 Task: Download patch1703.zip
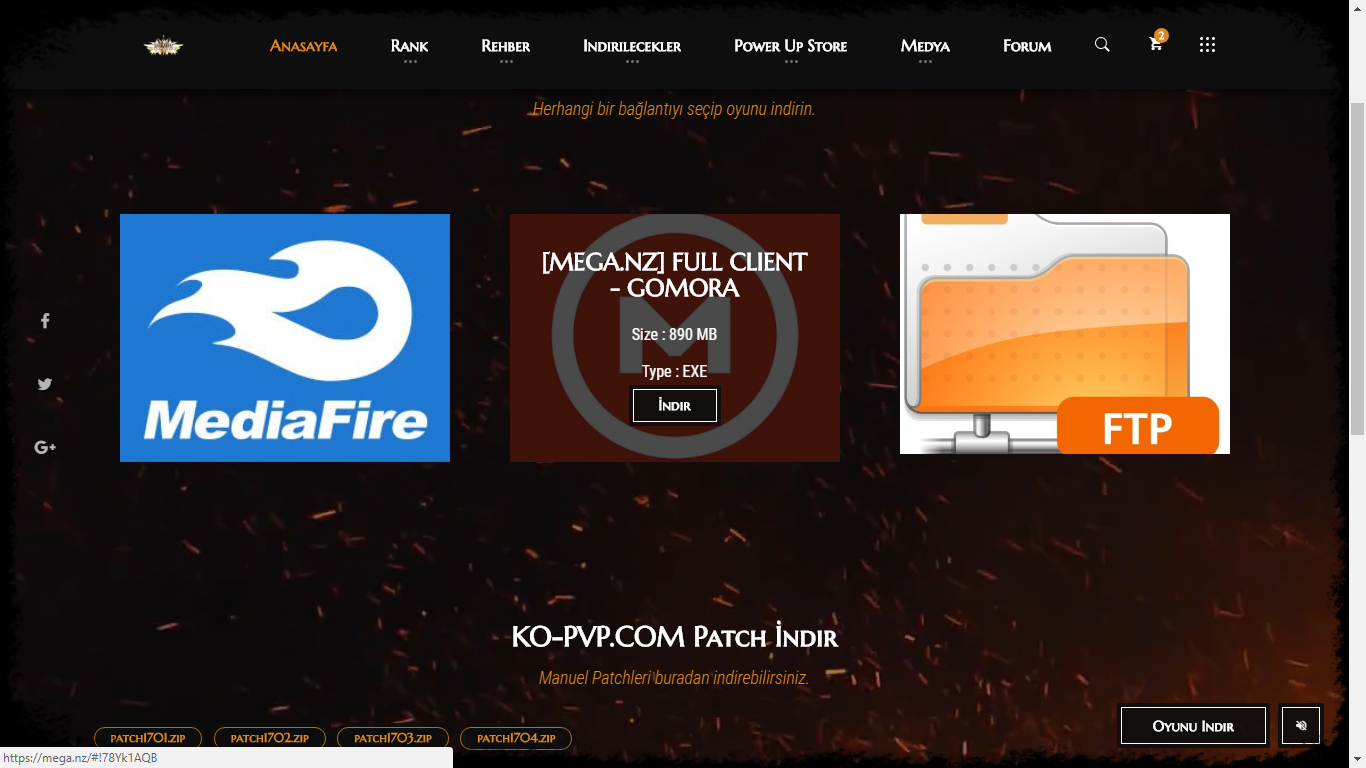(x=393, y=738)
